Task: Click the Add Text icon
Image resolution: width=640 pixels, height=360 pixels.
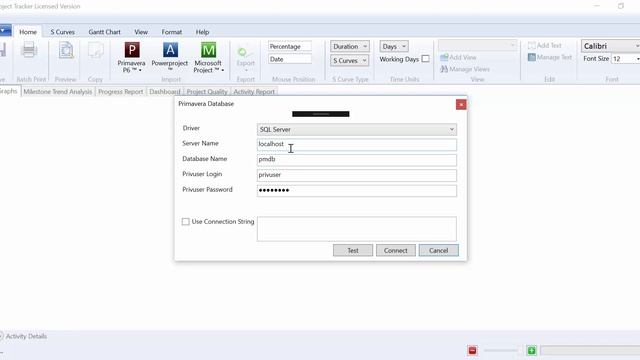Action: tap(531, 45)
